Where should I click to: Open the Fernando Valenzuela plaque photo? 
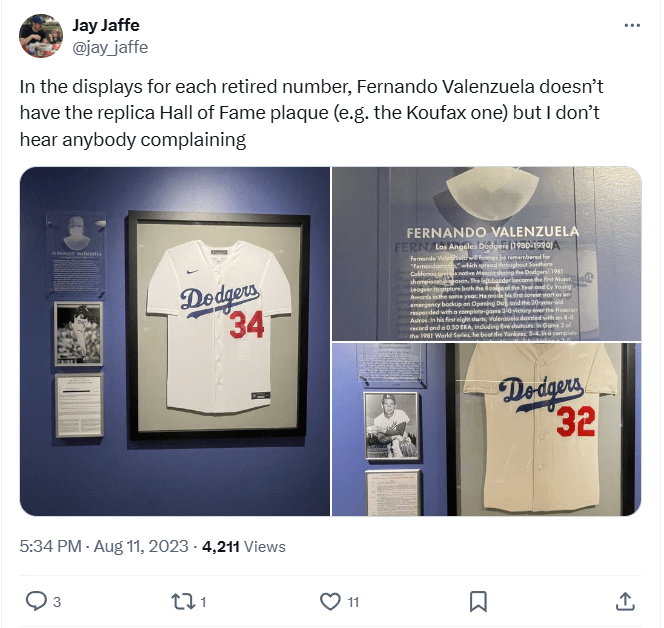[487, 254]
